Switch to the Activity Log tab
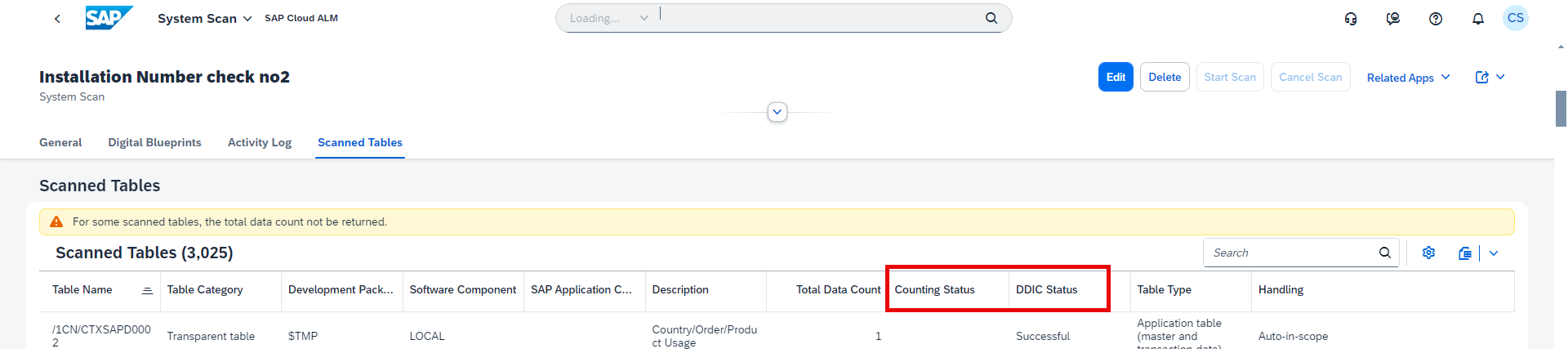The image size is (1568, 349). [259, 142]
